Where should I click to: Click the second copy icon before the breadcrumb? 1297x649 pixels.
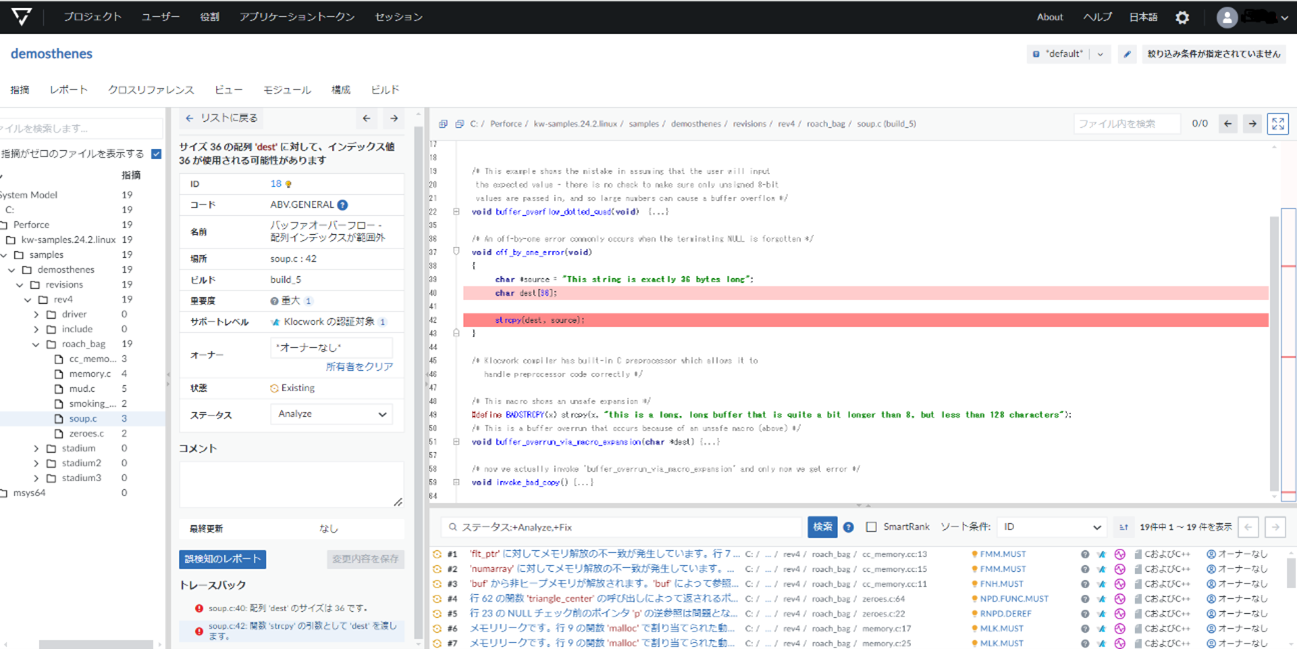point(459,124)
